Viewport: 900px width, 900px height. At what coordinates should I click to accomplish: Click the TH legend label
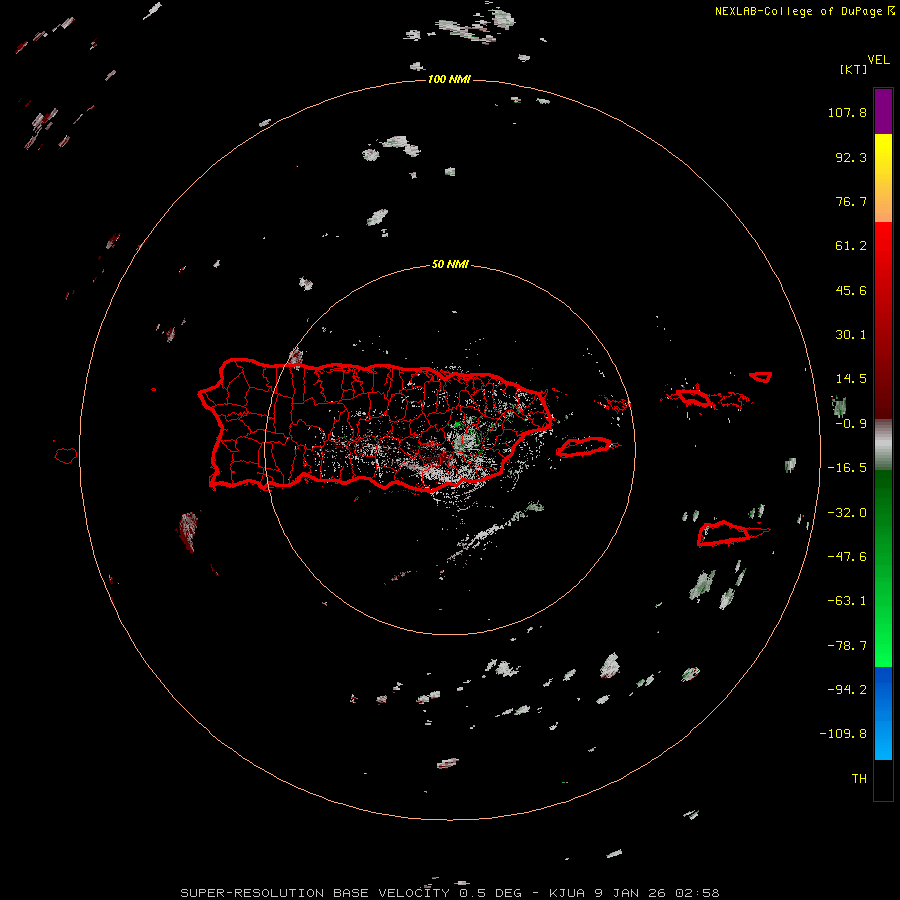coord(859,779)
